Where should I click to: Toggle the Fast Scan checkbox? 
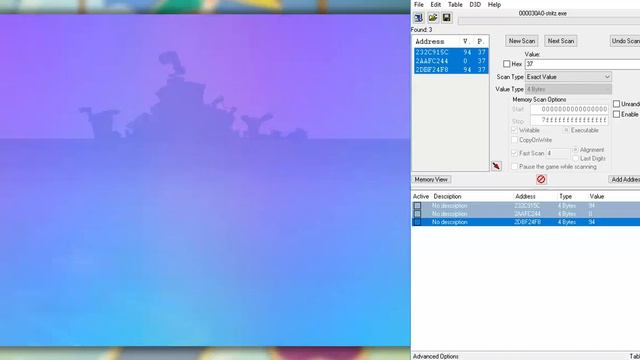click(x=514, y=153)
